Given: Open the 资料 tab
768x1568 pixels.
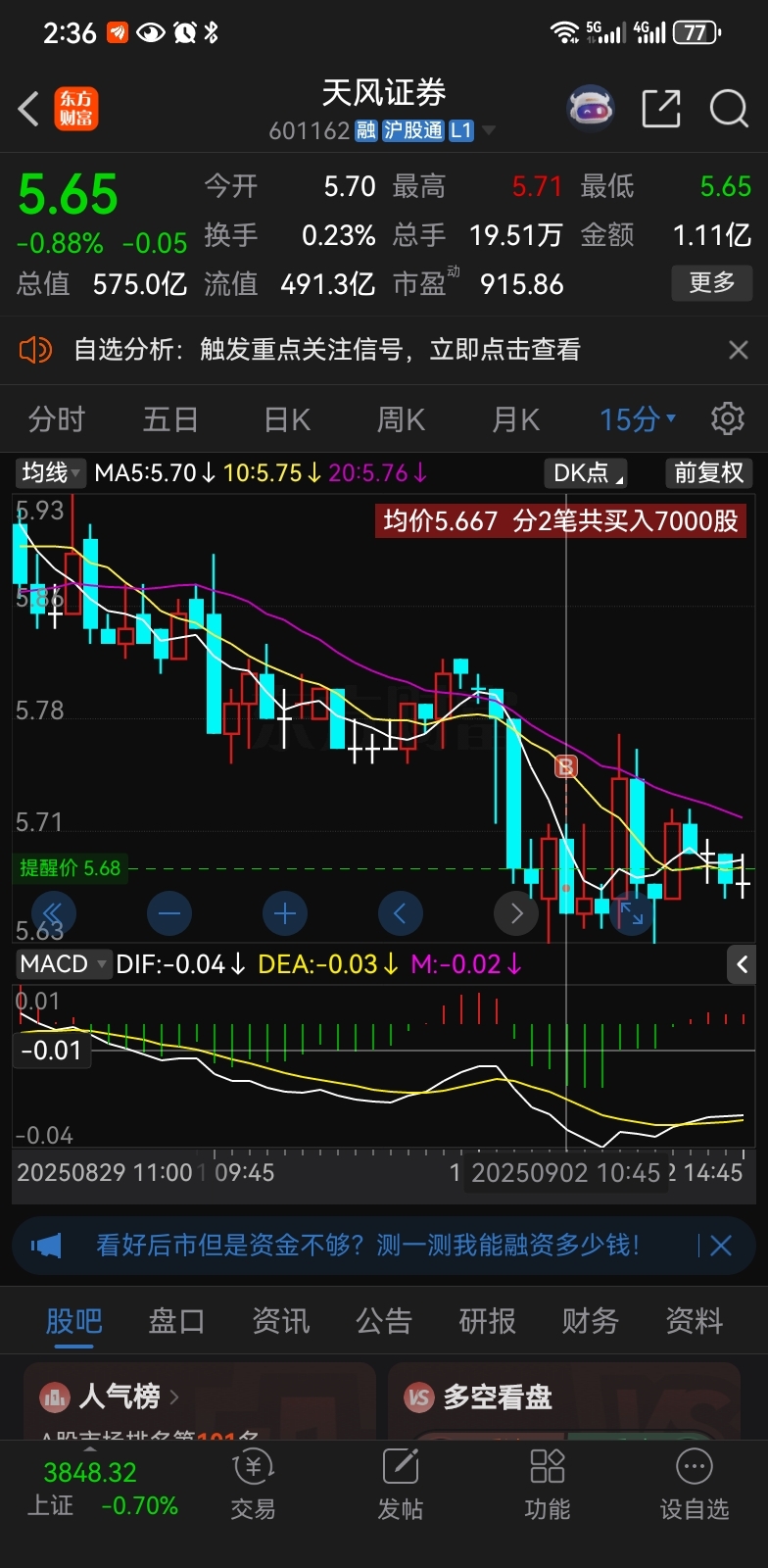Looking at the screenshot, I should point(694,1321).
